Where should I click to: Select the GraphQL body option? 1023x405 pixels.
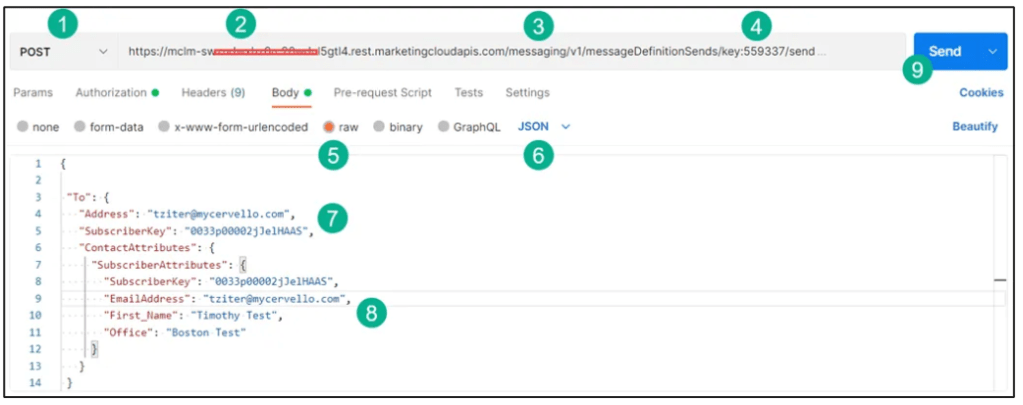pyautogui.click(x=445, y=127)
